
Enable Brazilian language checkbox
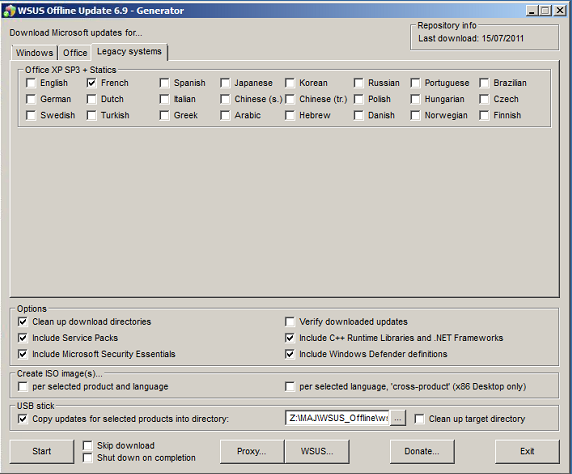pyautogui.click(x=484, y=83)
